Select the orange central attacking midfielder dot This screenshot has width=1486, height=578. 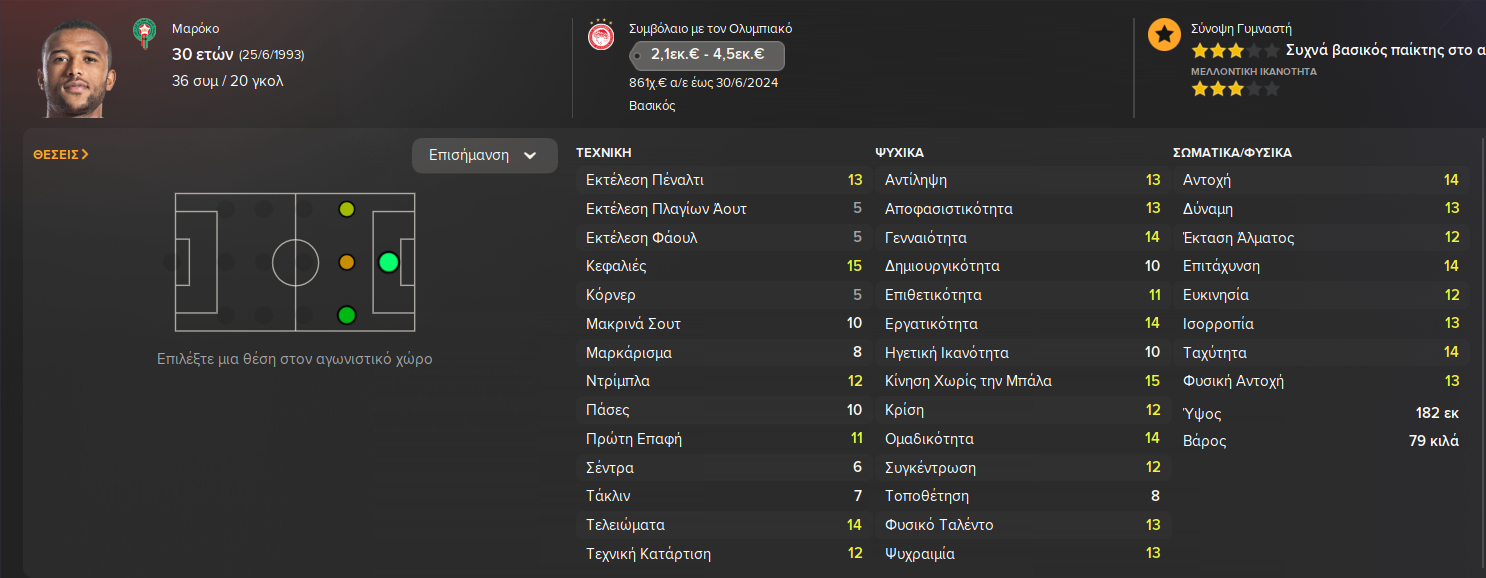click(x=346, y=262)
